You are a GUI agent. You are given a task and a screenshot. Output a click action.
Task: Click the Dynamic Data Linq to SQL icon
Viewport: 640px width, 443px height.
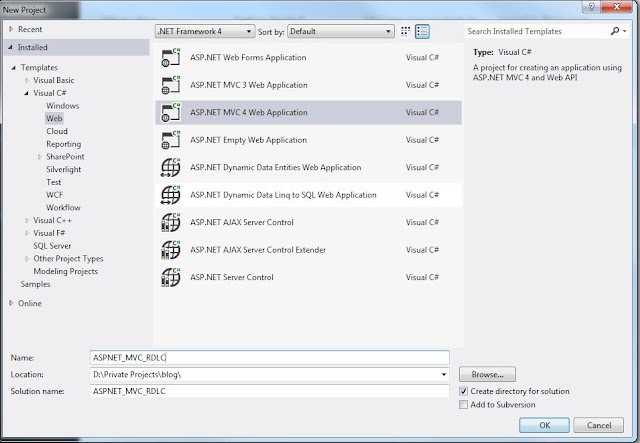pyautogui.click(x=171, y=195)
